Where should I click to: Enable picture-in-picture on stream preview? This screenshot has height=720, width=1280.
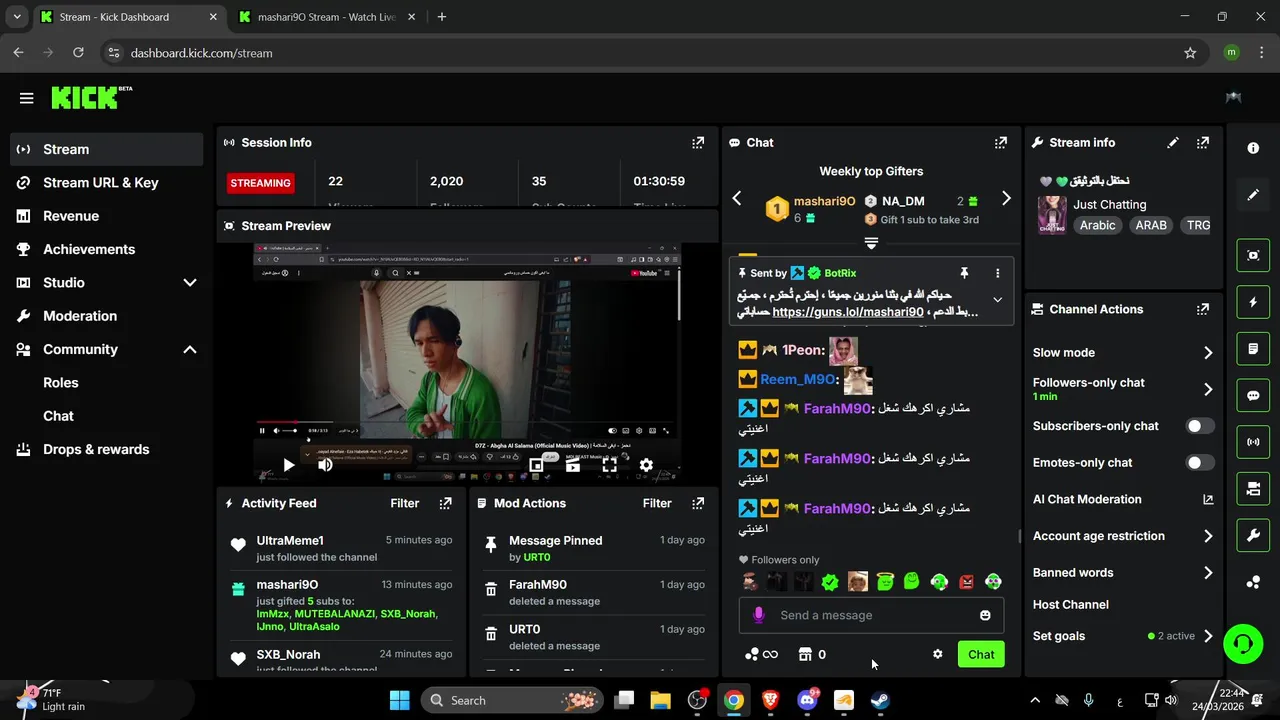536,465
